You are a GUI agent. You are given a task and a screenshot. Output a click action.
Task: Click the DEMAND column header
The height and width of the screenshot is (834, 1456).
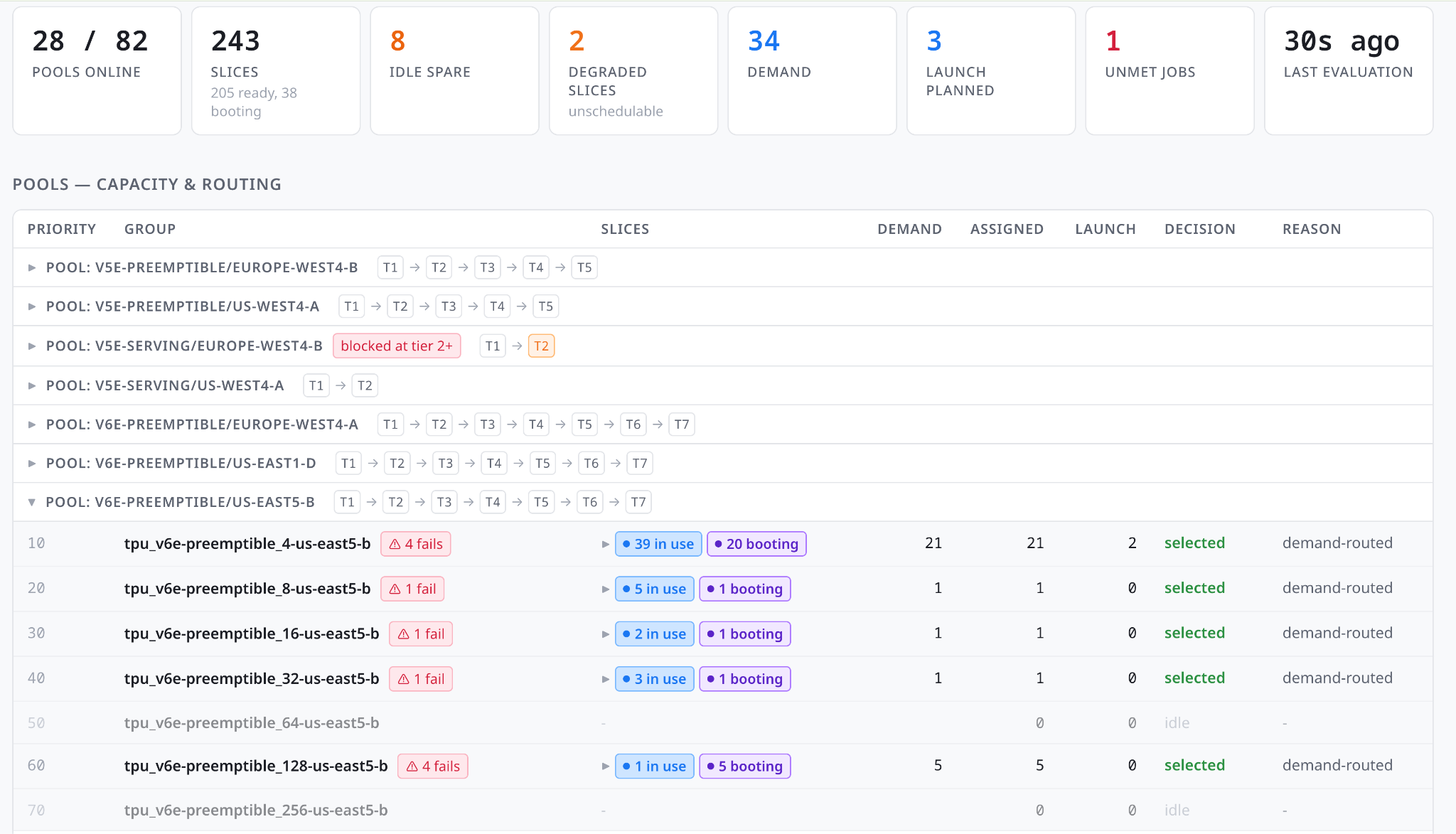click(909, 229)
